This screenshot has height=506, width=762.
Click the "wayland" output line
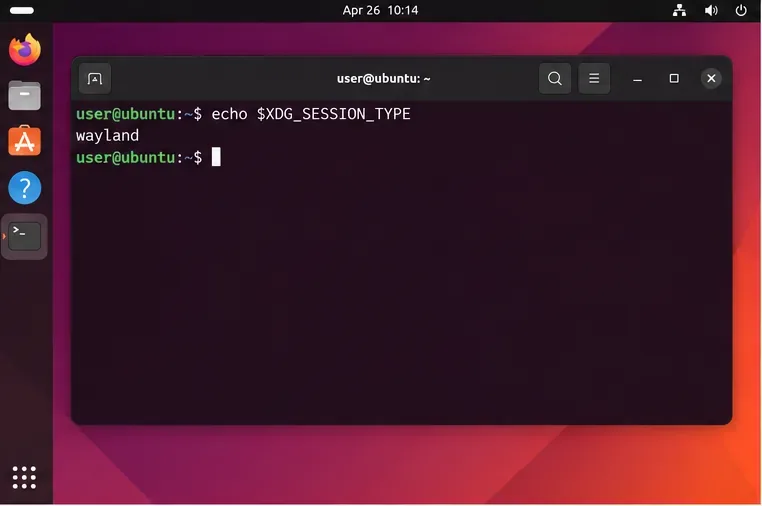click(x=107, y=136)
